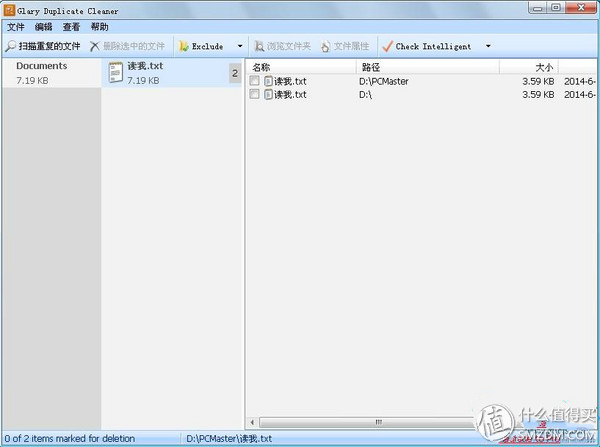Click the 3.59 KB size in D:\PCMaster row
Image resolution: width=600 pixels, height=447 pixels.
tap(538, 81)
